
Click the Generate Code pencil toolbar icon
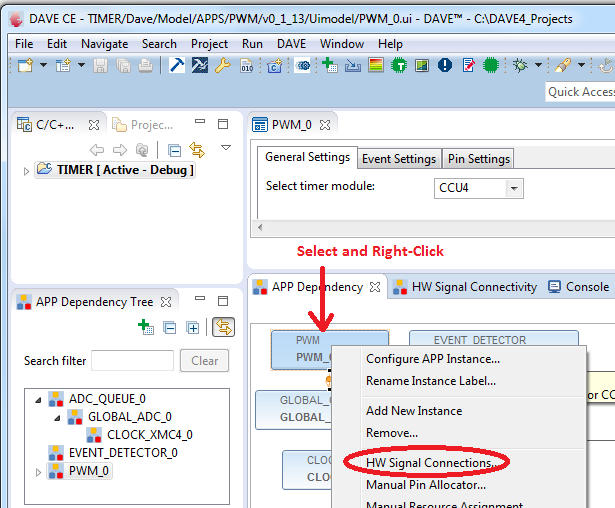pos(468,65)
